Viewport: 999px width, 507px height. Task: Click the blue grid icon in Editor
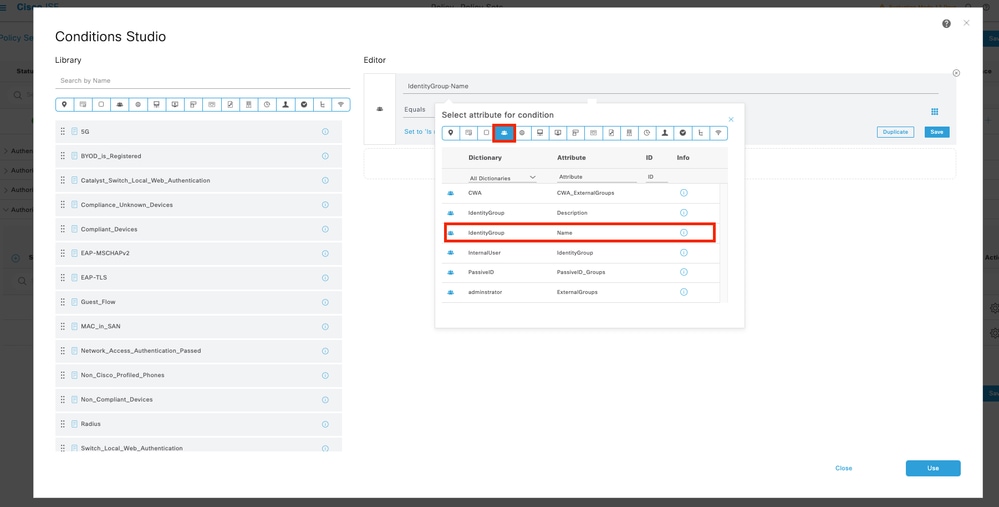(x=935, y=111)
